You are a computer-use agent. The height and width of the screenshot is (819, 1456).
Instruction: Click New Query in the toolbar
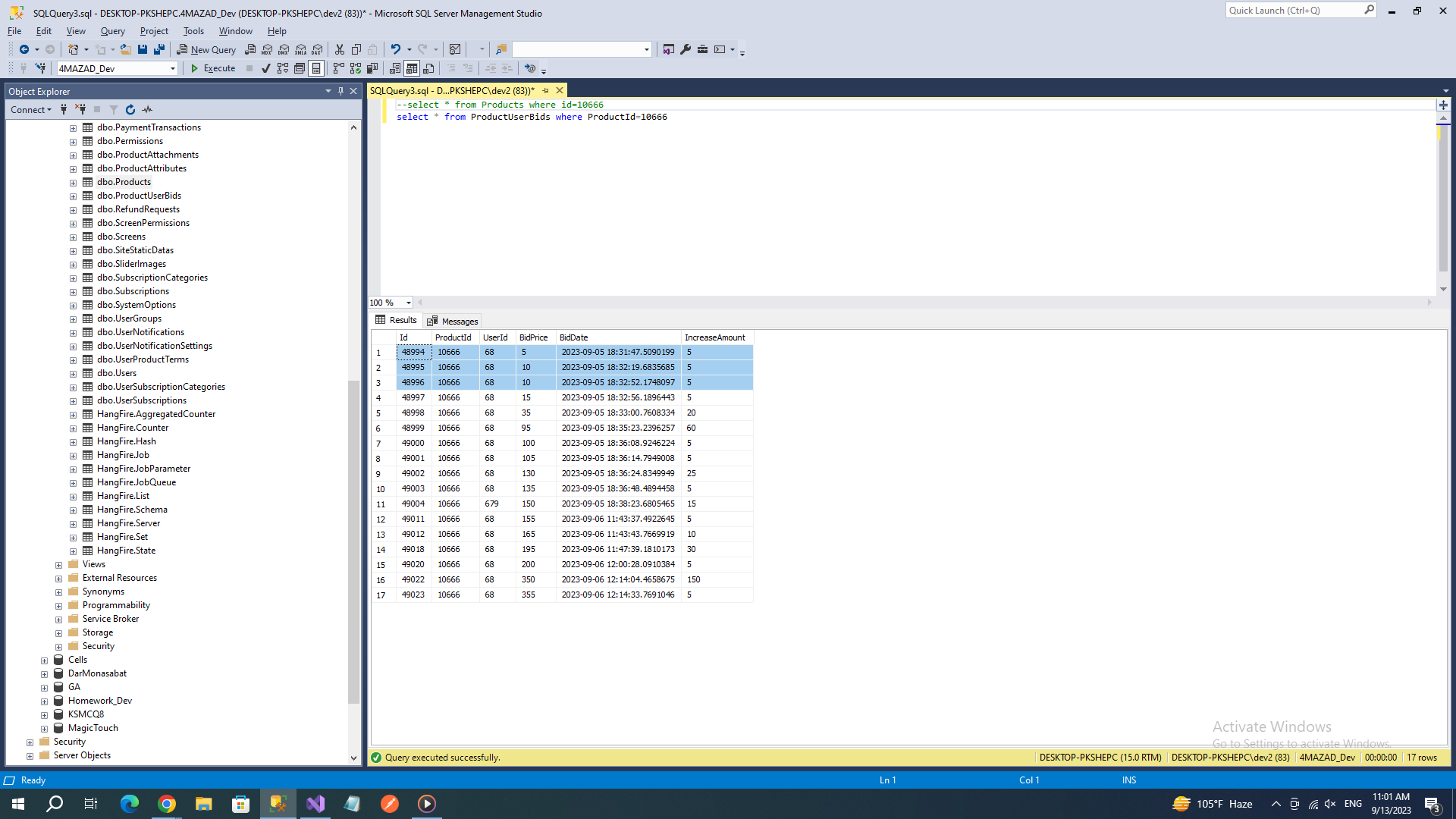point(206,49)
